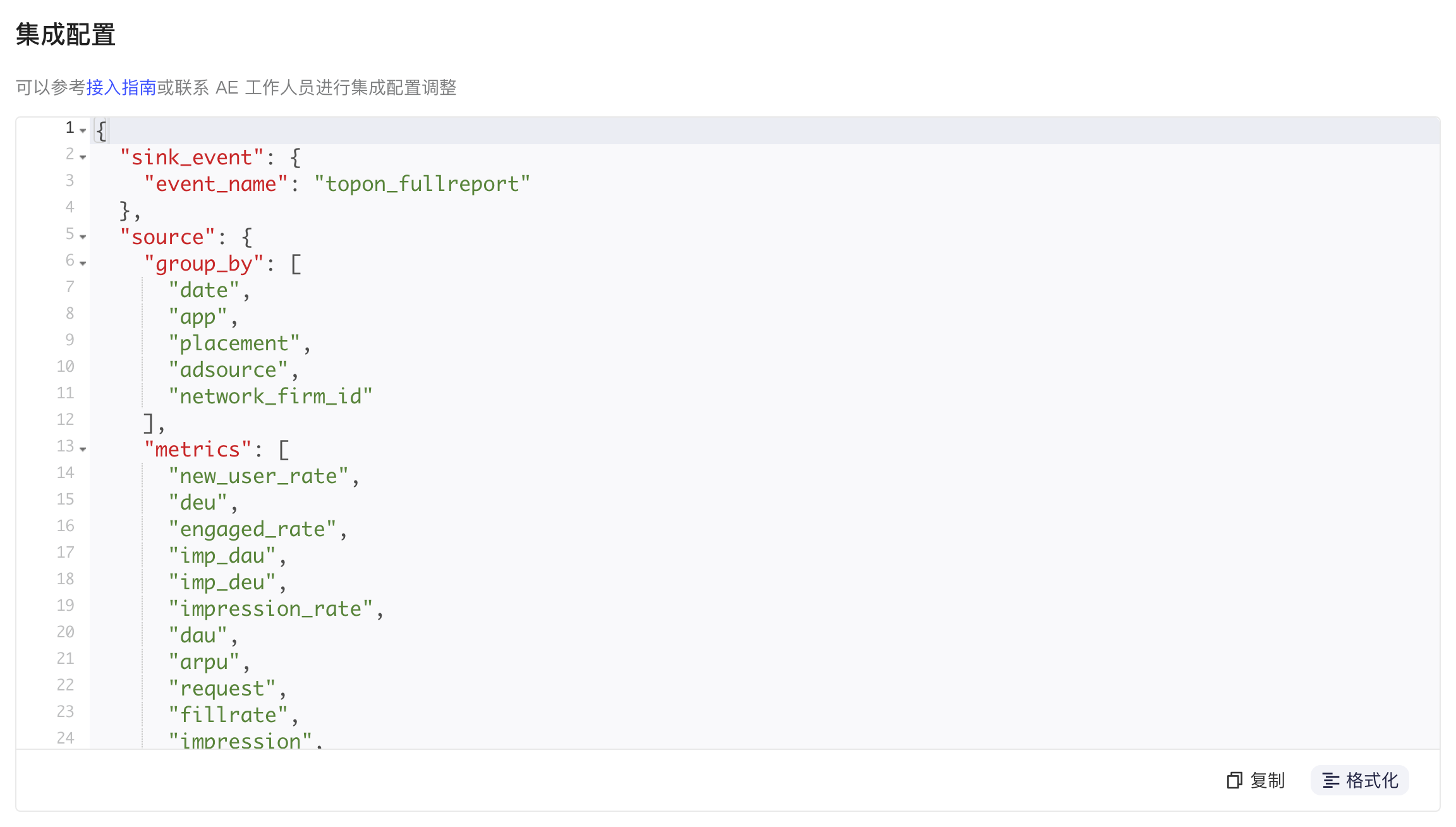Click the "event_name" key
The image size is (1456, 827).
[215, 184]
